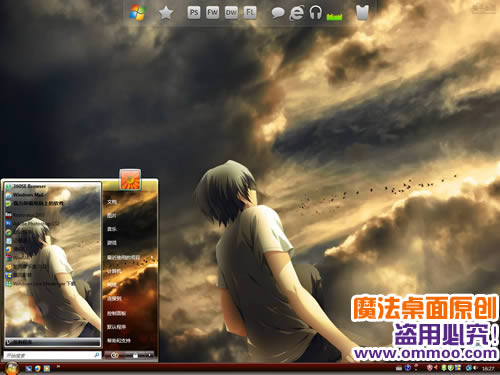Screen dimensions: 500x375
Task: Click the green equalizer icon in dock
Action: [334, 16]
